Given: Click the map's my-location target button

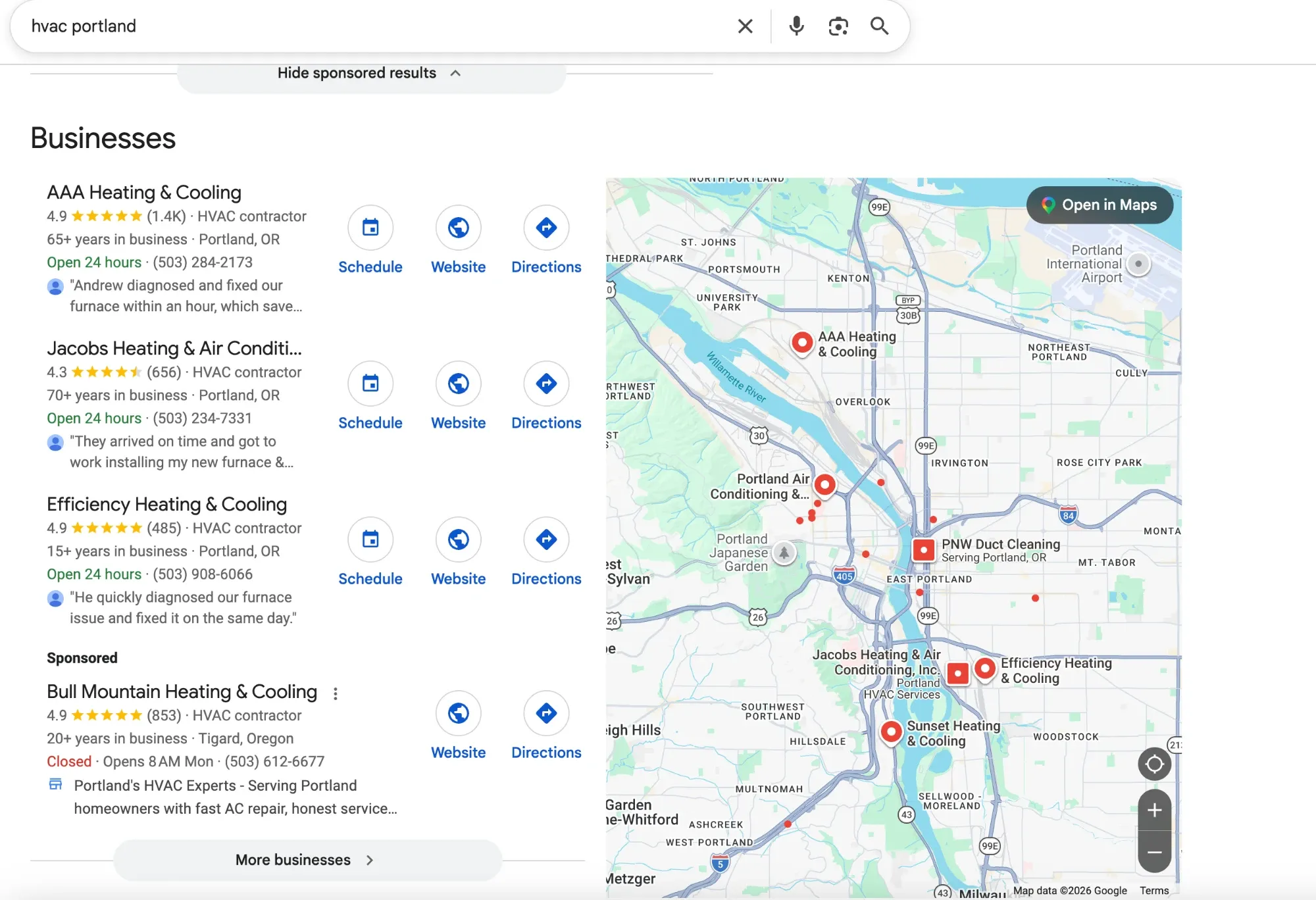Looking at the screenshot, I should point(1154,764).
